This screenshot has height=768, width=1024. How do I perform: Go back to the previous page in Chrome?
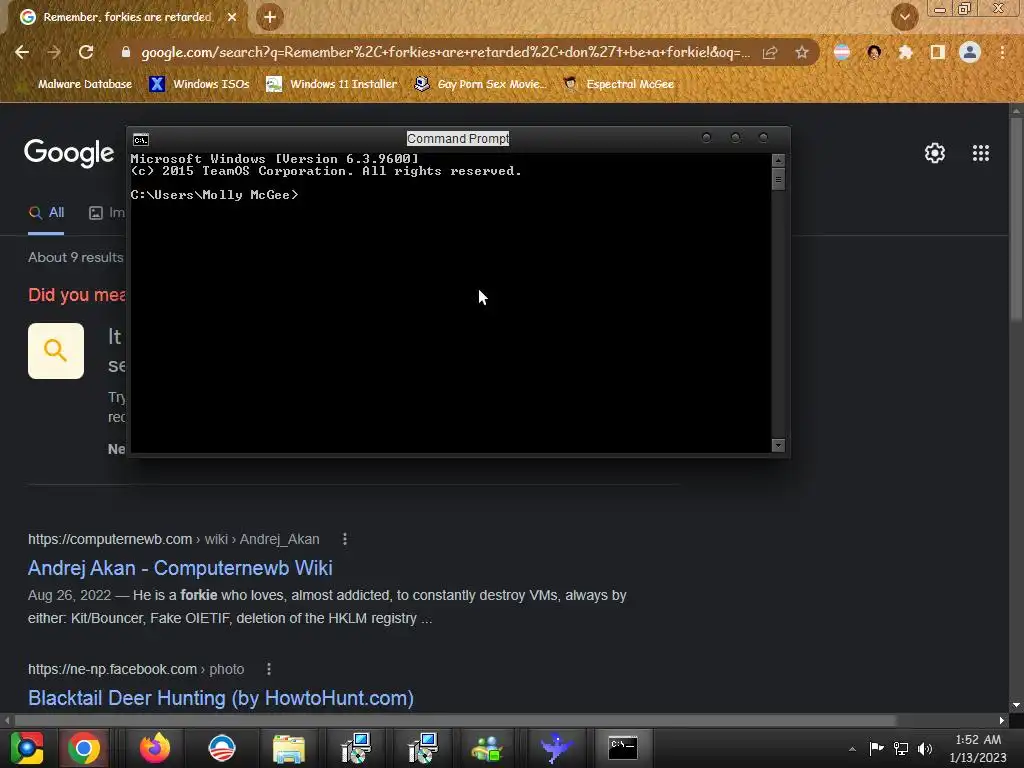22,52
